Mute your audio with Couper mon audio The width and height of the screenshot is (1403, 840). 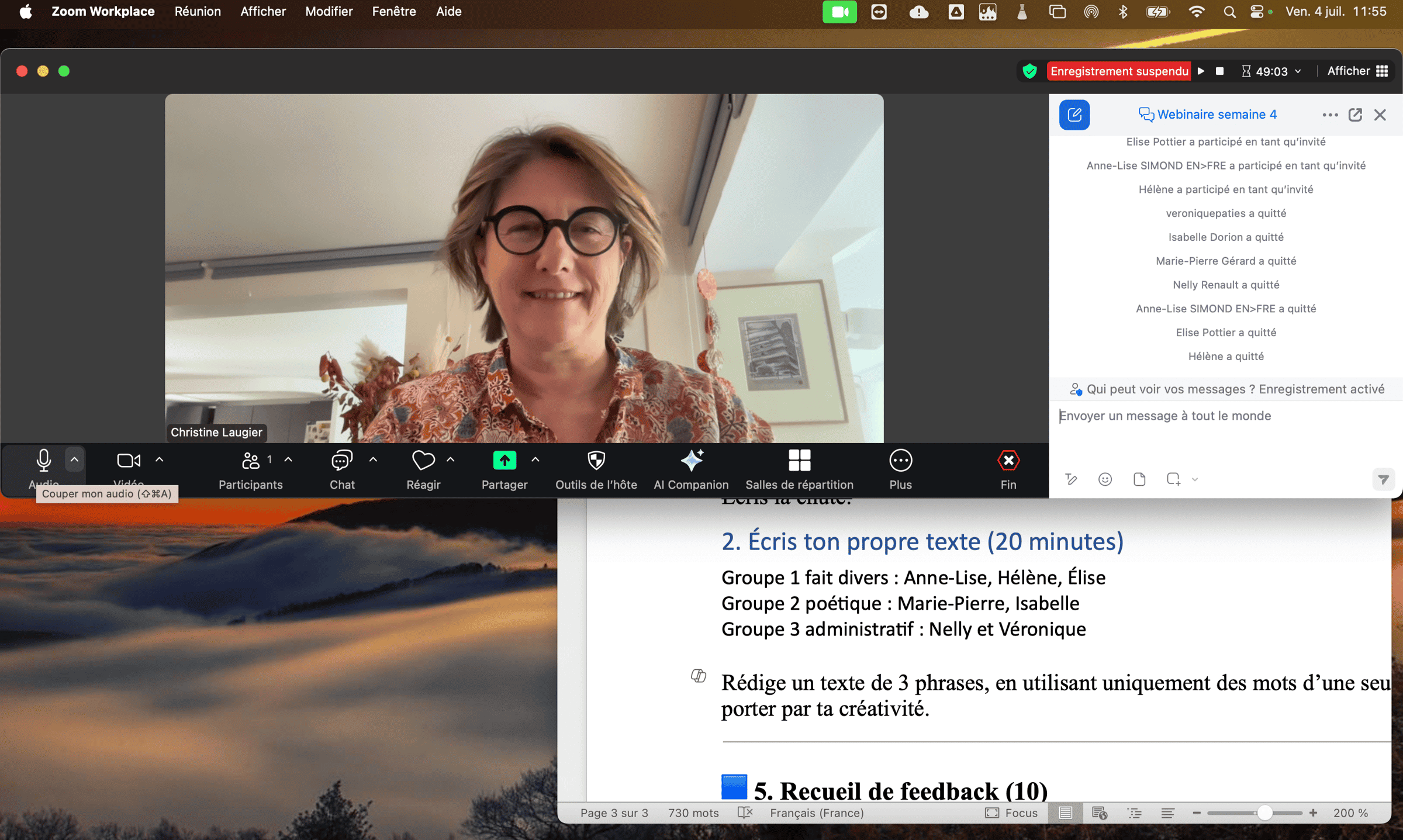point(43,462)
